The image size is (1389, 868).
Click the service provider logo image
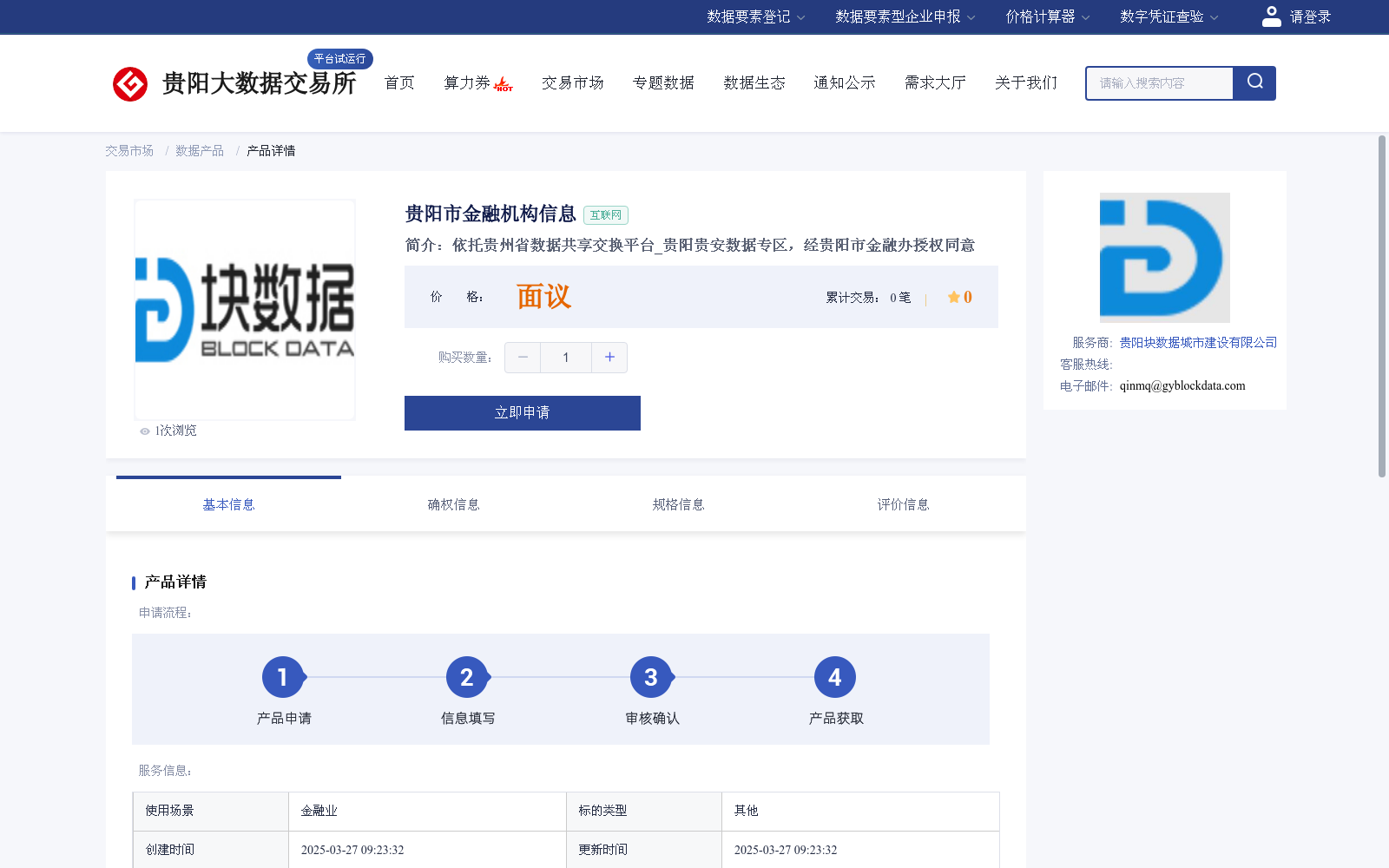coord(1165,258)
